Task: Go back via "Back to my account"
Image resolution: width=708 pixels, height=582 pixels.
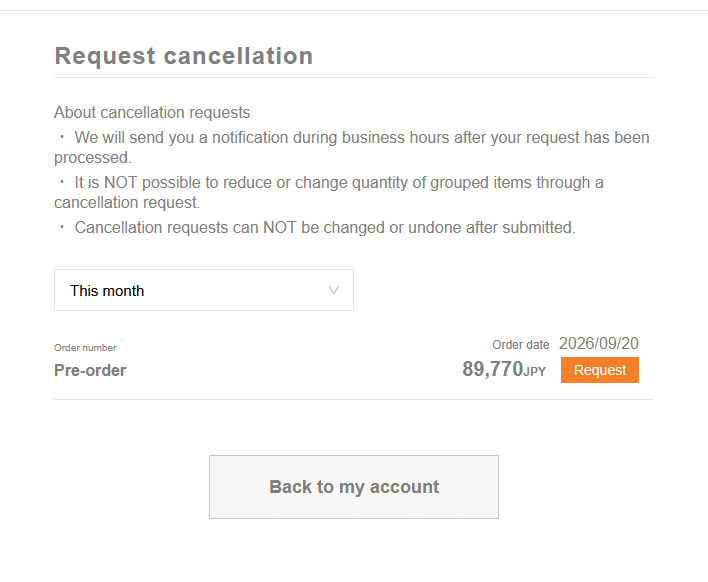Action: pyautogui.click(x=354, y=487)
